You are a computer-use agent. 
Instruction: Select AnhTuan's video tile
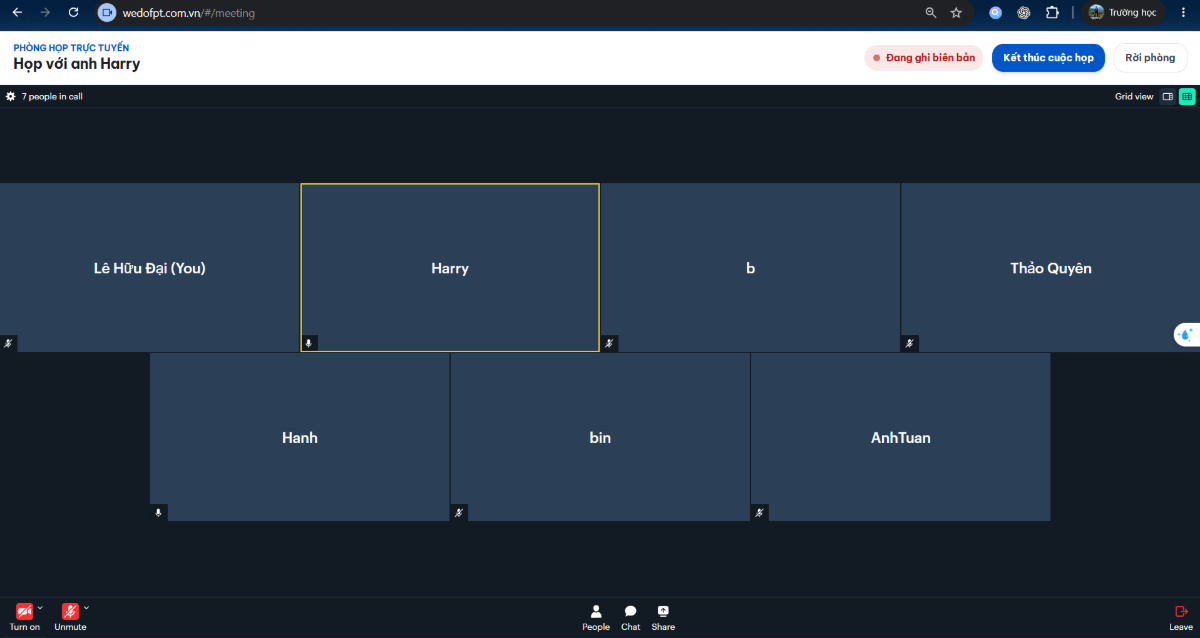(900, 437)
